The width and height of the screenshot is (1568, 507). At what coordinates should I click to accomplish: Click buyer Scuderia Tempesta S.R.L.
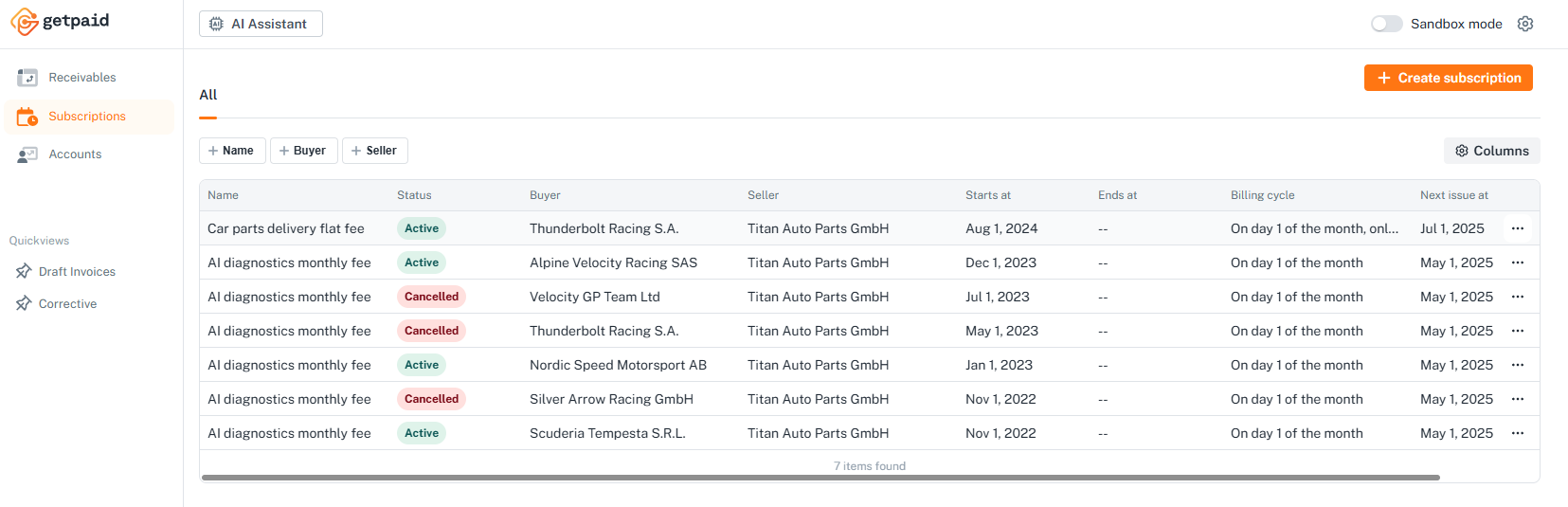(607, 433)
